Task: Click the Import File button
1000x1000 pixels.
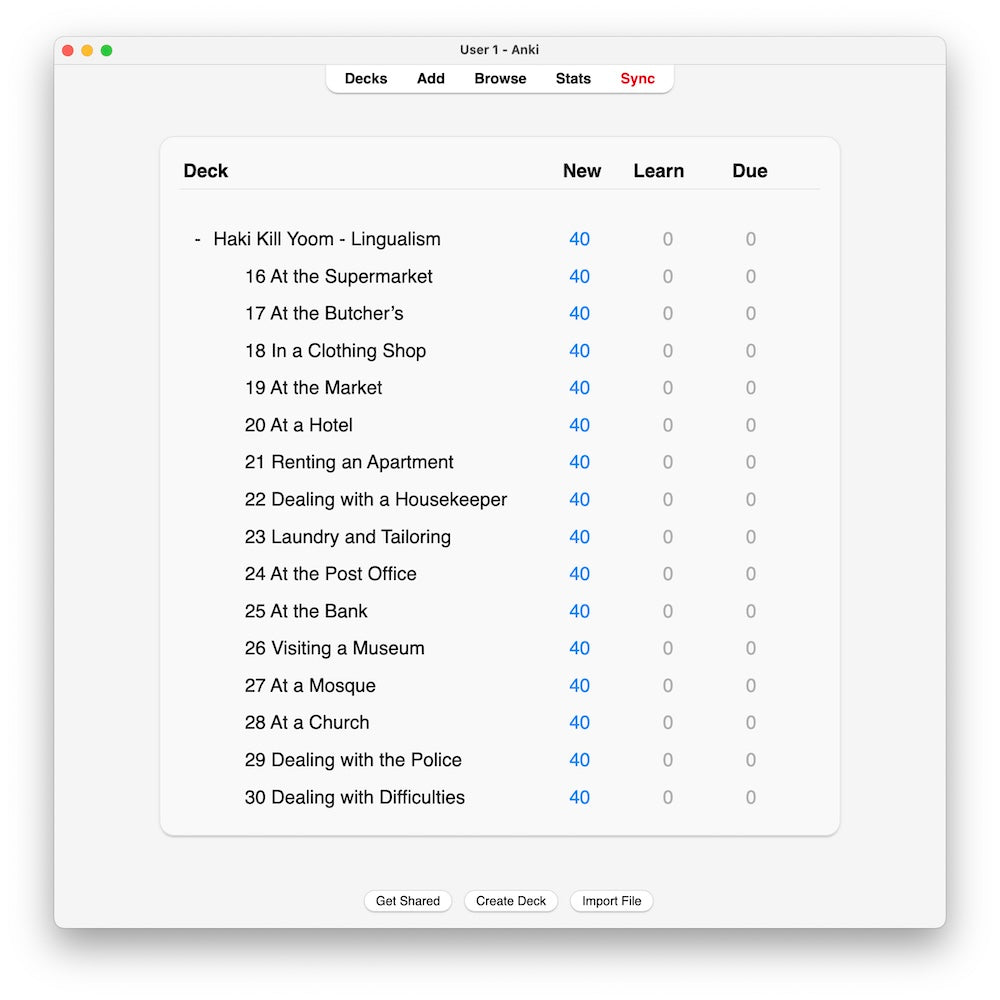Action: [611, 901]
